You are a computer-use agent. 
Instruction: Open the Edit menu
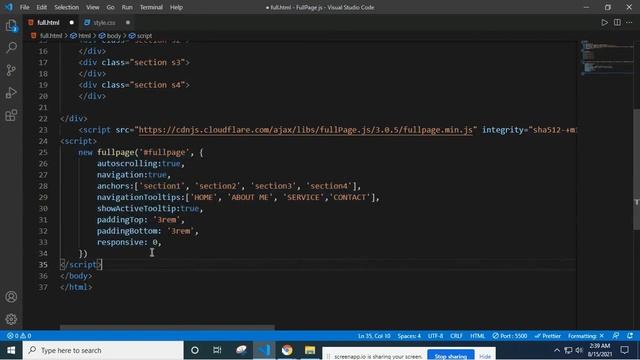pos(42,7)
